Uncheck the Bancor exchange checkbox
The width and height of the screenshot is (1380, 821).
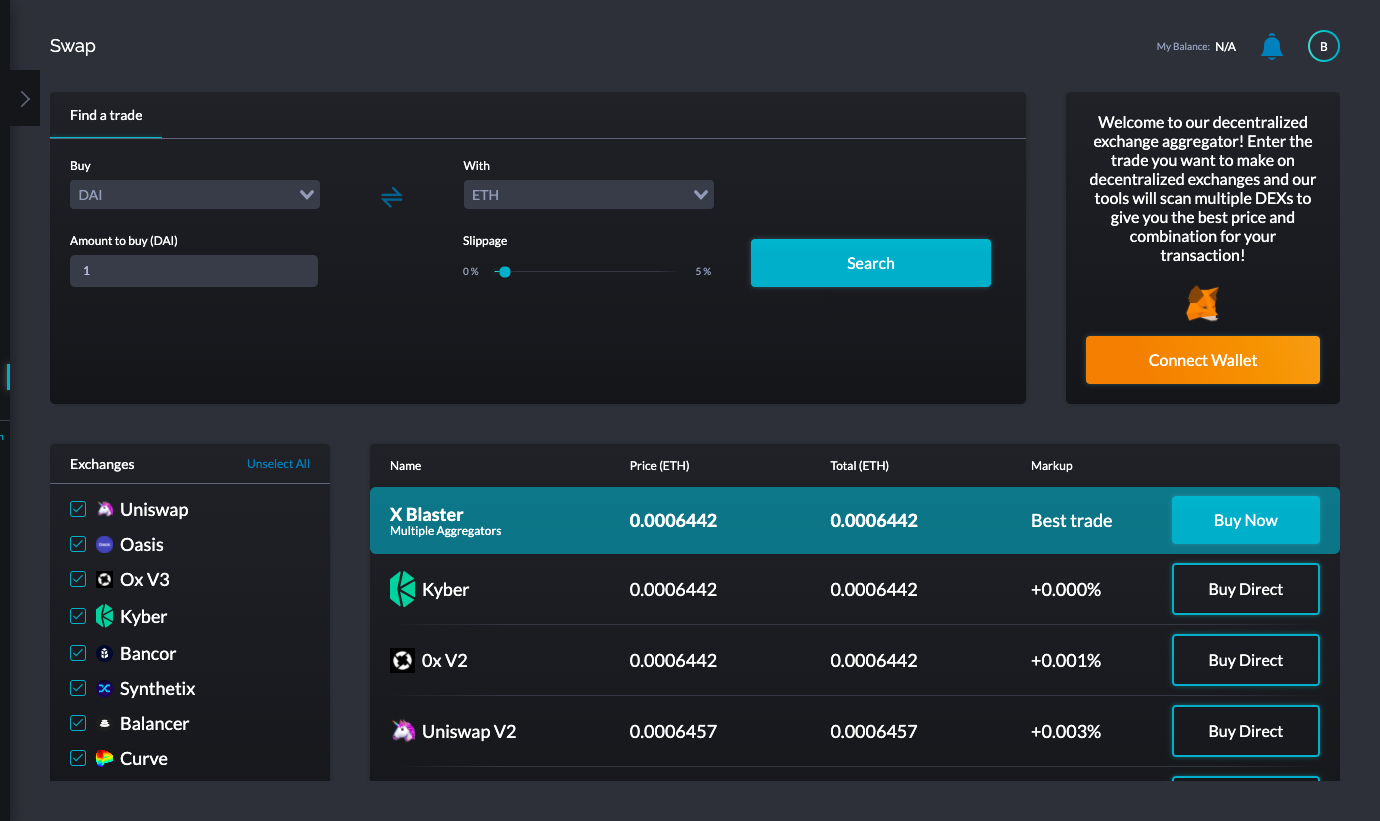78,653
